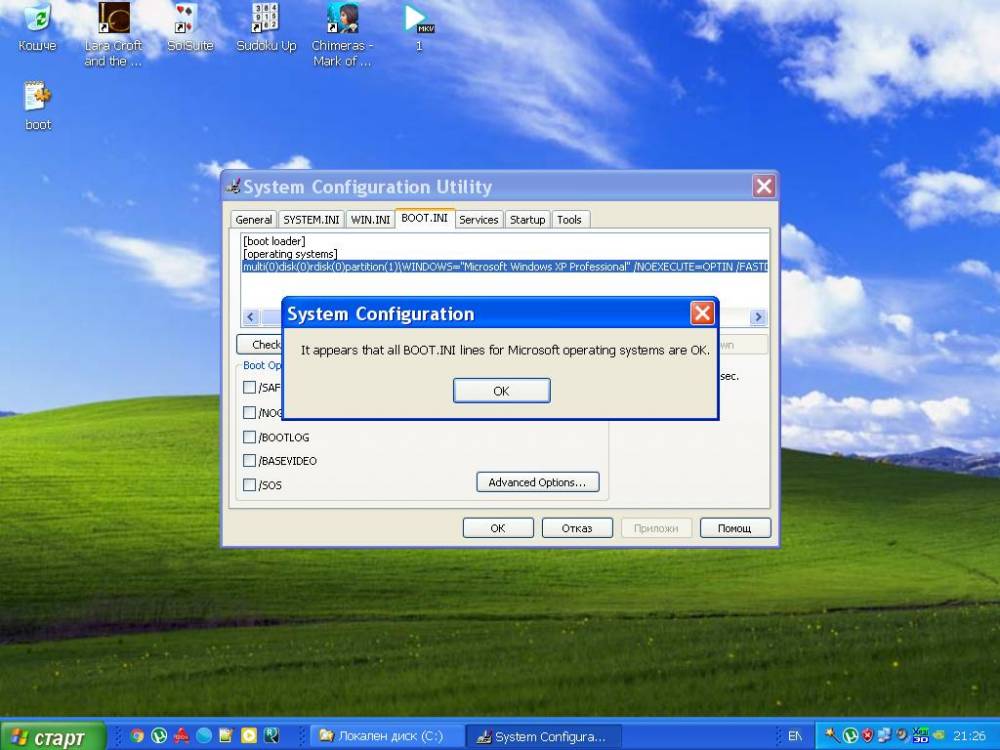1000x750 pixels.
Task: Select the [operating systems] line
Action: point(290,254)
